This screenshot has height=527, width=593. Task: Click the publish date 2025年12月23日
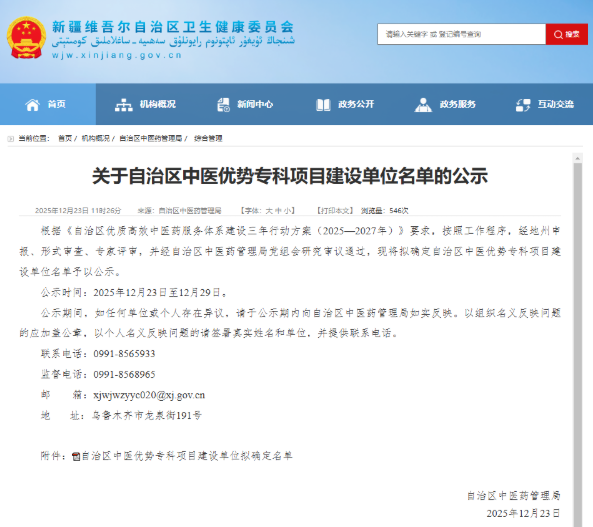pos(62,211)
